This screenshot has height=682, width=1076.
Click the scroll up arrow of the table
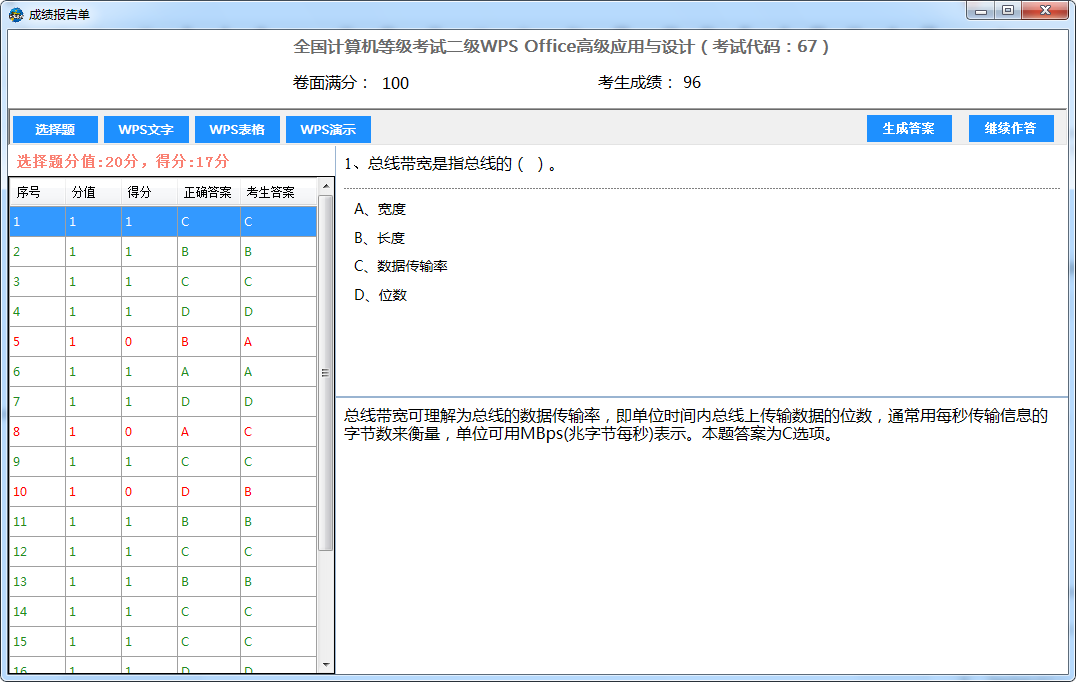(x=326, y=187)
